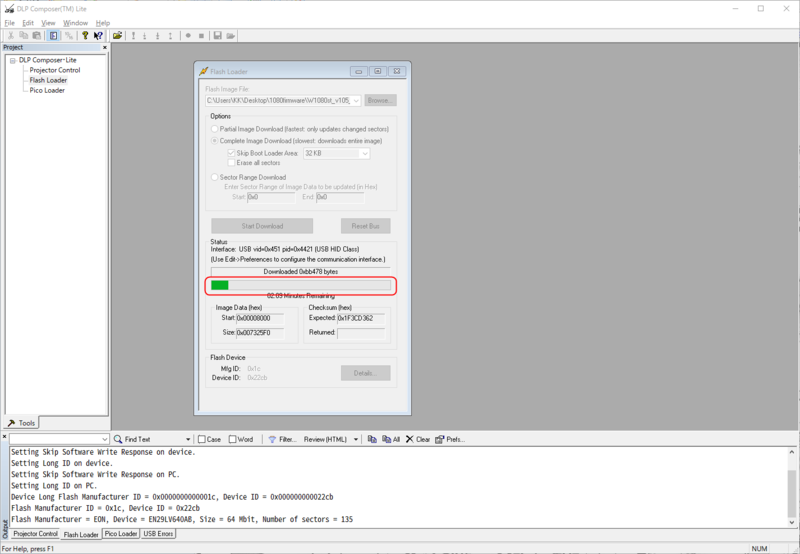This screenshot has width=800, height=554.
Task: Click the Reset Bus button
Action: [x=365, y=226]
